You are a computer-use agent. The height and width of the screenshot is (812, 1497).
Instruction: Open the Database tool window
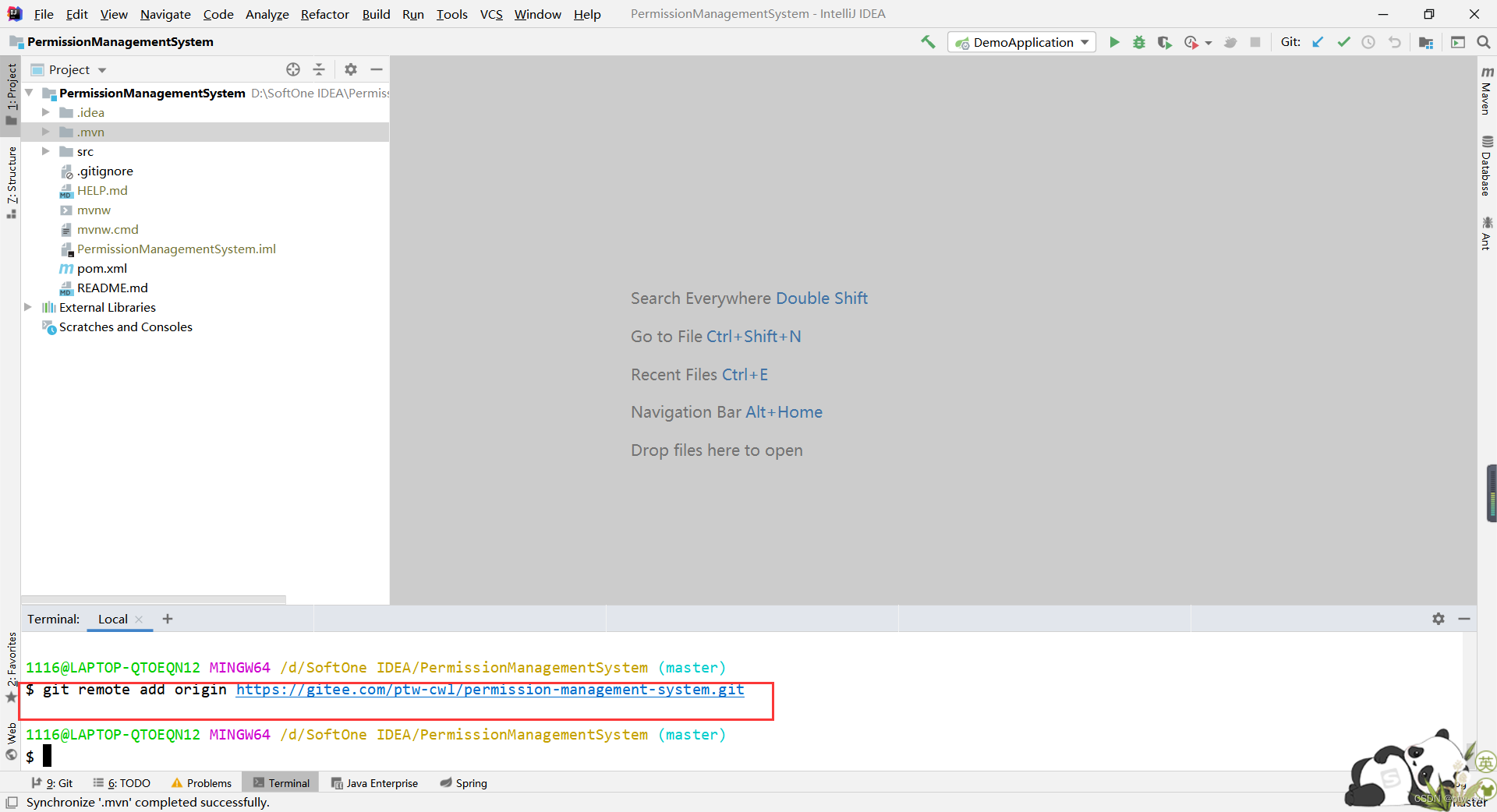[x=1487, y=166]
